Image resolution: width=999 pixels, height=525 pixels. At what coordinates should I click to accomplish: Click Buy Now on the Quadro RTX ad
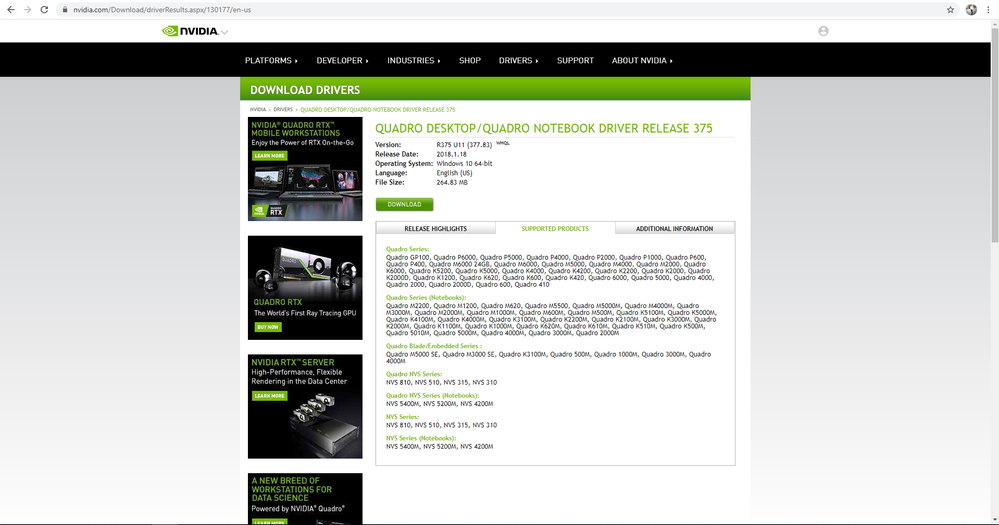click(268, 327)
